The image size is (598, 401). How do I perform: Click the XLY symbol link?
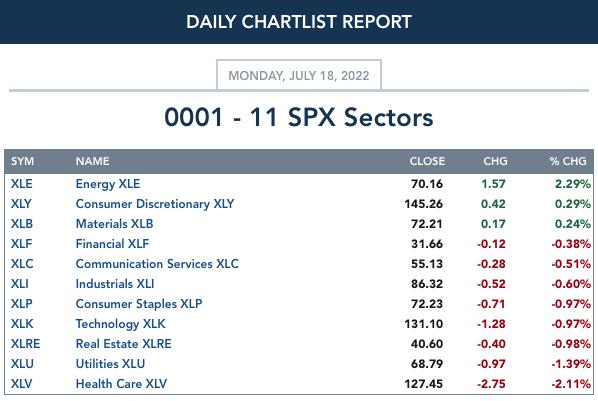pyautogui.click(x=21, y=204)
